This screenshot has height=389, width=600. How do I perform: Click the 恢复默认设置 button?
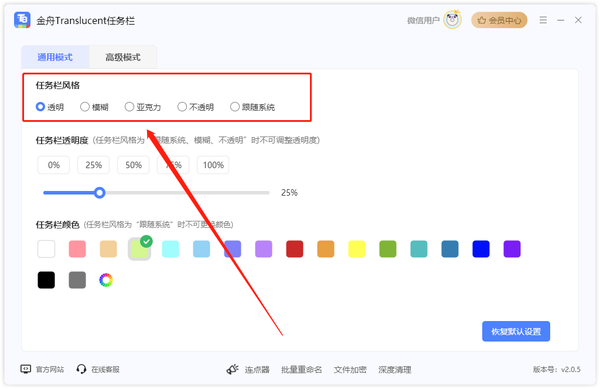pos(516,331)
